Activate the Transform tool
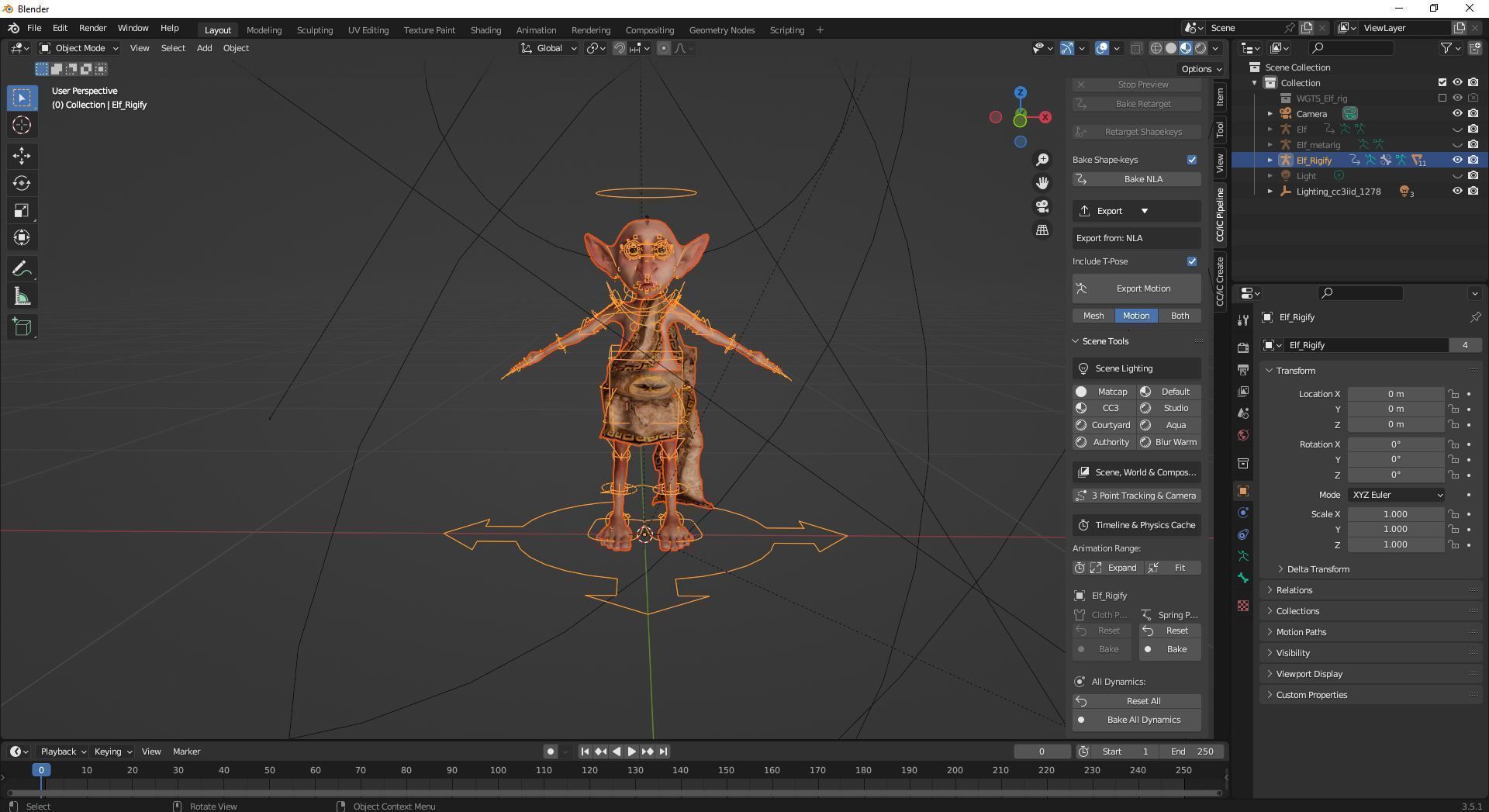Image resolution: width=1489 pixels, height=812 pixels. [x=22, y=237]
